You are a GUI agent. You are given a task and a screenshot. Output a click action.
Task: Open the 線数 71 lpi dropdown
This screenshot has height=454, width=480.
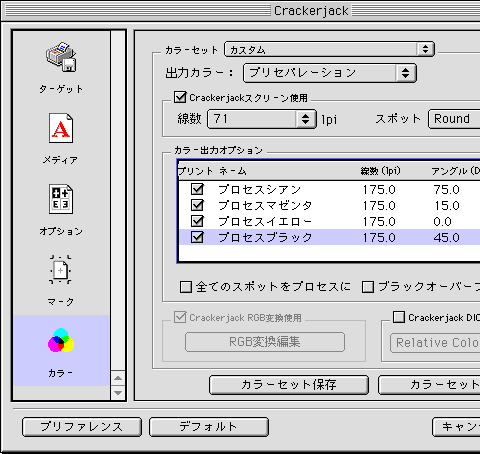tap(262, 119)
